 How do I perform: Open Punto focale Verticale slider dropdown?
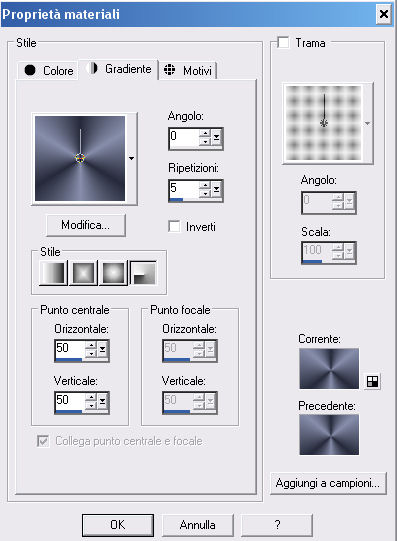coord(210,401)
